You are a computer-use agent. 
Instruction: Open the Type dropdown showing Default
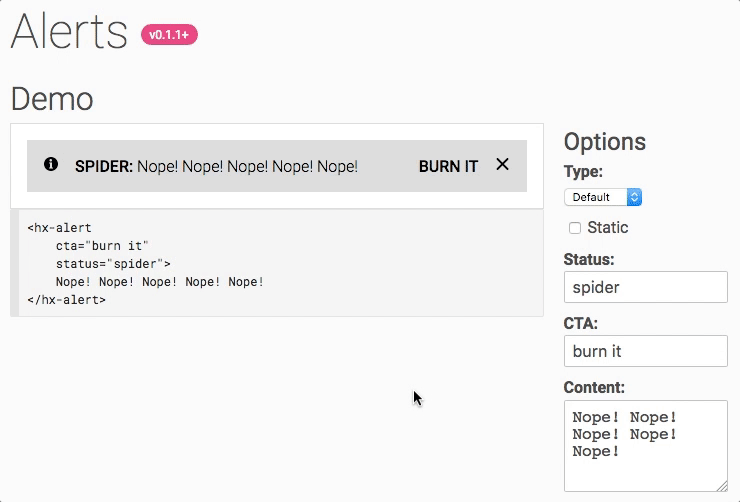click(x=603, y=197)
